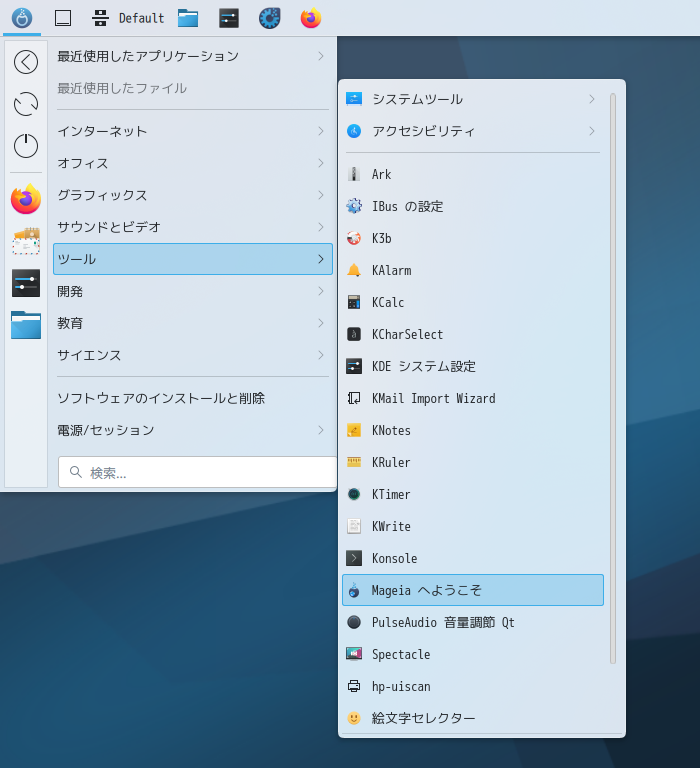Open the オフィス category

pos(193,163)
